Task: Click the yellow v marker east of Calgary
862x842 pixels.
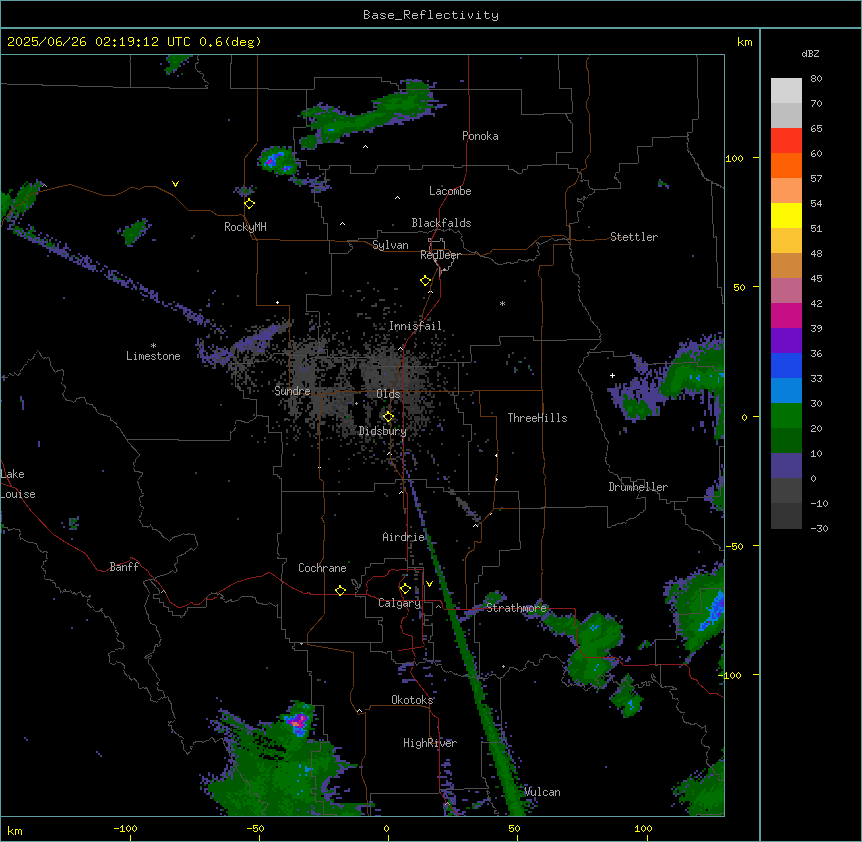Action: 429,584
